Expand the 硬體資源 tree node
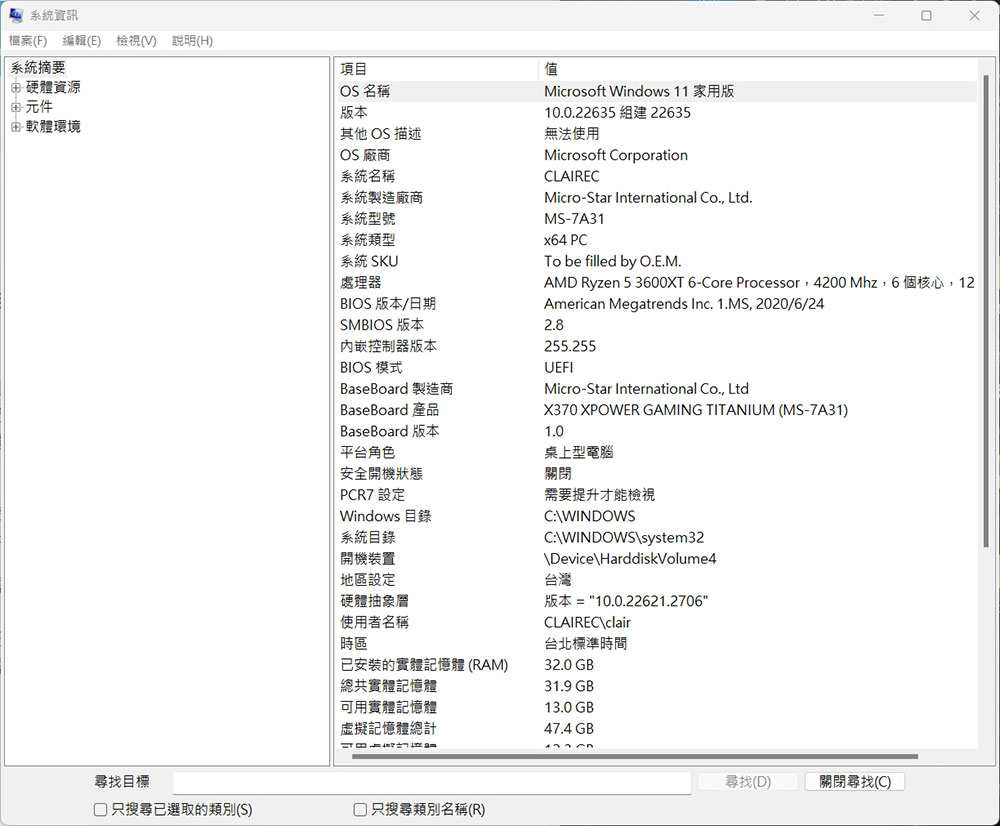Screen dimensions: 1000x826 point(16,88)
